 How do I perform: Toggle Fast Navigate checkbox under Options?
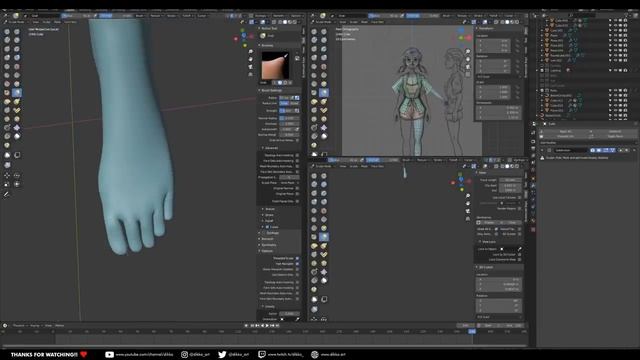click(x=297, y=264)
